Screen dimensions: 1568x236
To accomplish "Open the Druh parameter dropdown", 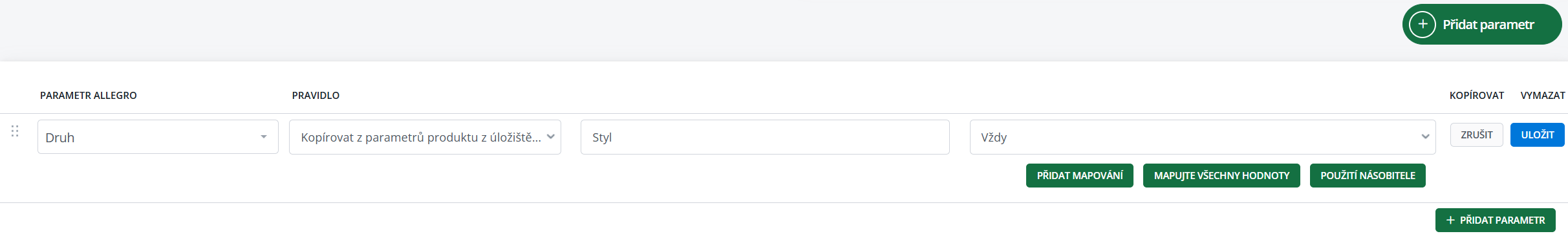I will click(158, 137).
